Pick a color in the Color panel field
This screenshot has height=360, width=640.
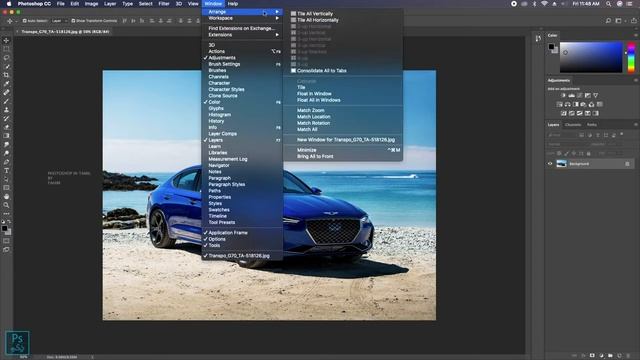(x=591, y=58)
